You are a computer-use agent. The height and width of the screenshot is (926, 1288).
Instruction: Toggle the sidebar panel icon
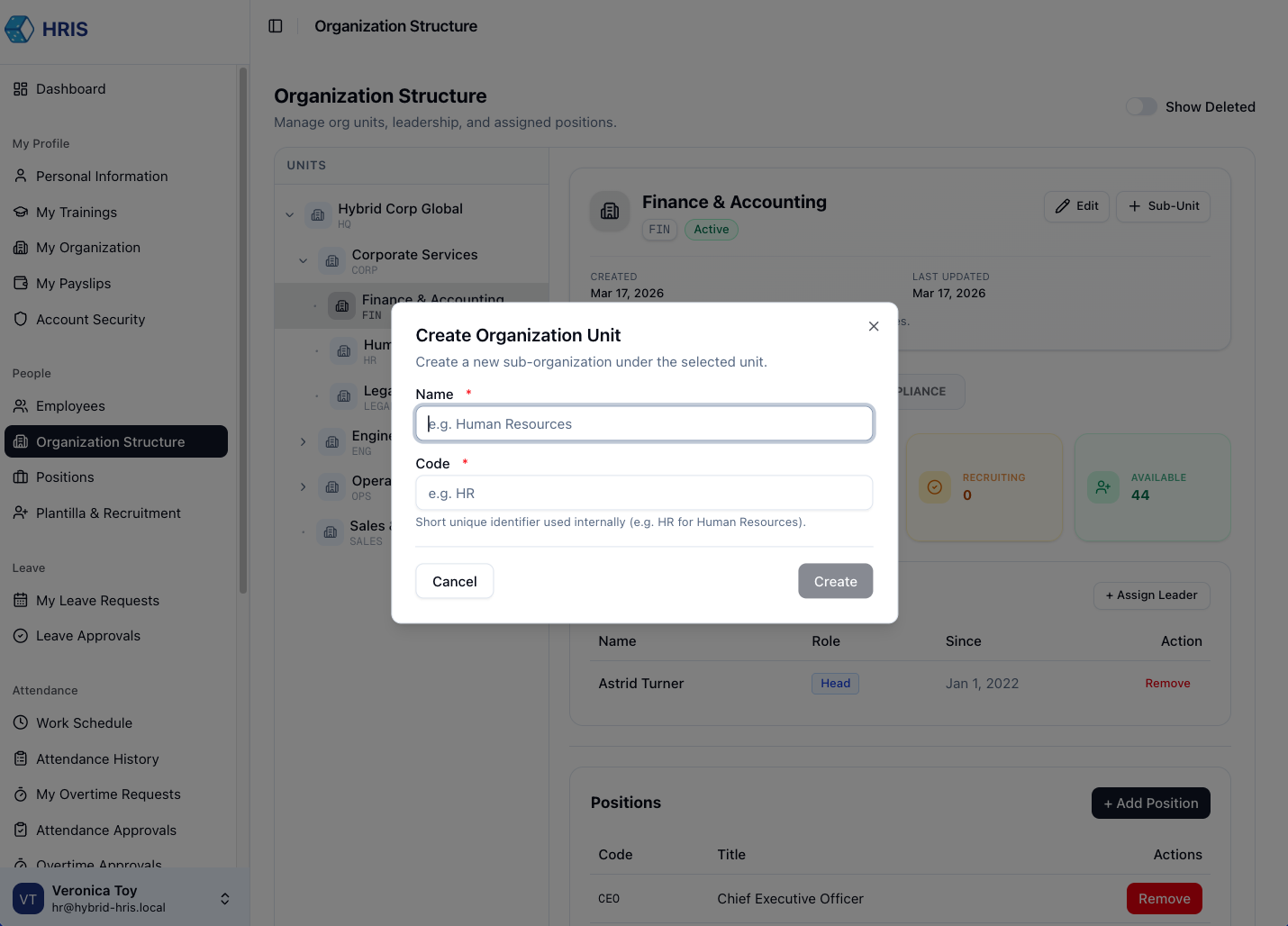276,26
